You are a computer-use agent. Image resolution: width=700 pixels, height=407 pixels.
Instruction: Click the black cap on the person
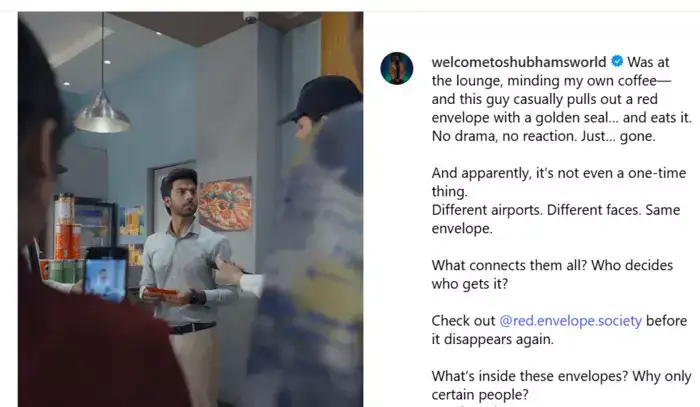click(318, 98)
